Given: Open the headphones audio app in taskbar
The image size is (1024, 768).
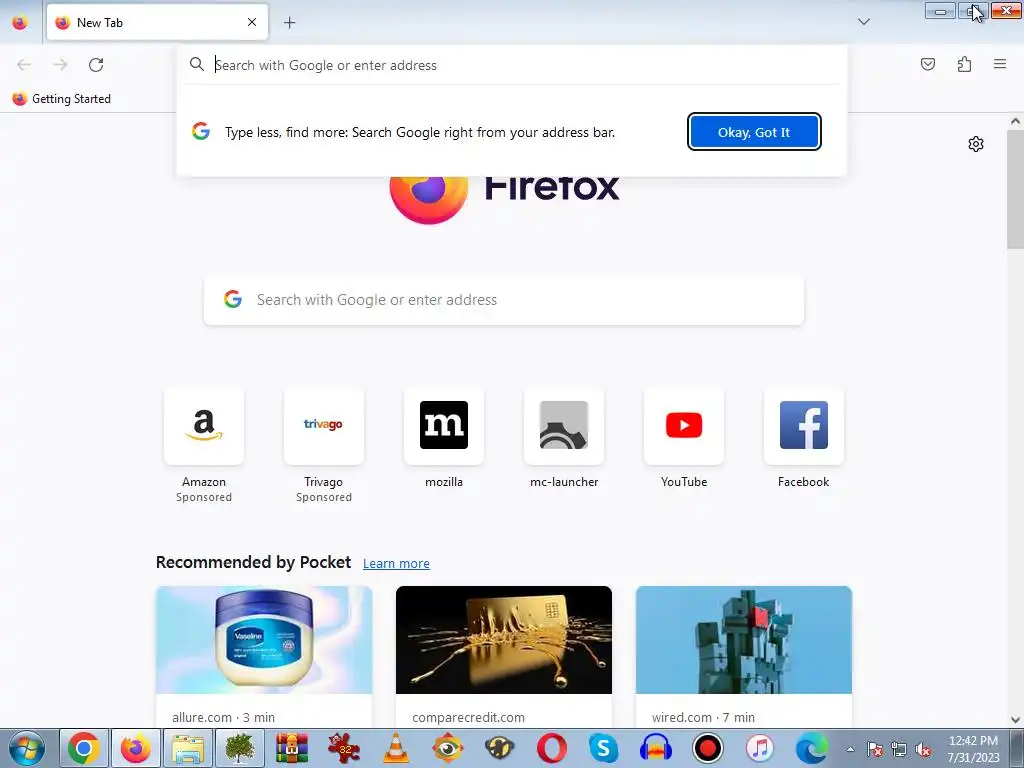Looking at the screenshot, I should (x=656, y=748).
